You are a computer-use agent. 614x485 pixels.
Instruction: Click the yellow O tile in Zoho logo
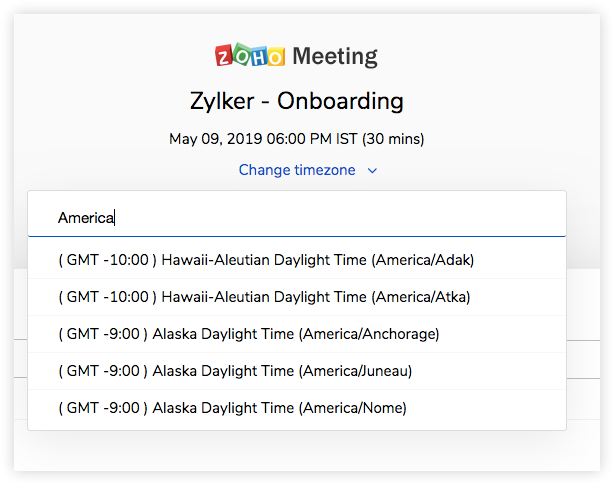275,55
